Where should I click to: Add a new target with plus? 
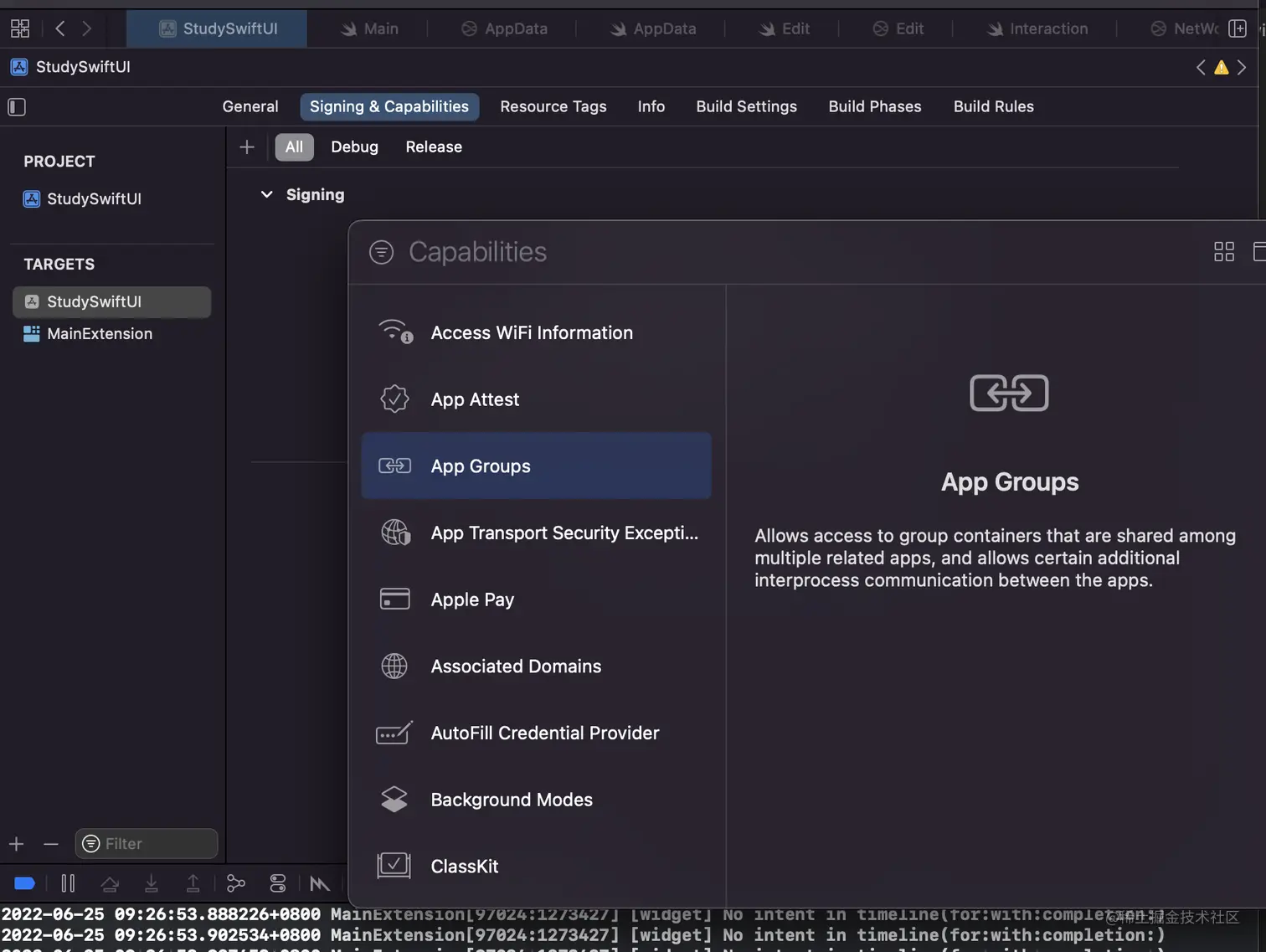coord(17,844)
